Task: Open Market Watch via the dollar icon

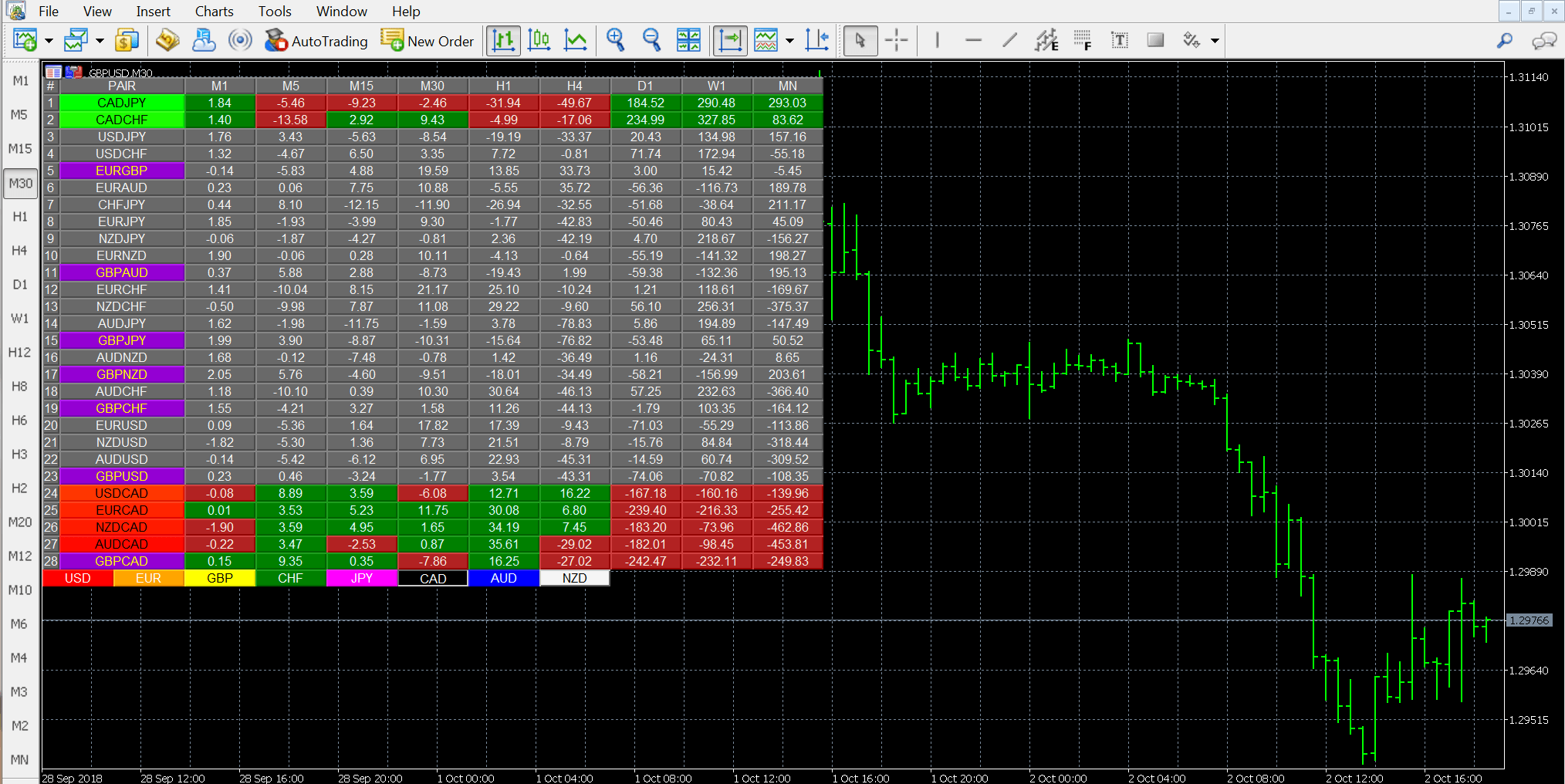Action: [x=127, y=40]
